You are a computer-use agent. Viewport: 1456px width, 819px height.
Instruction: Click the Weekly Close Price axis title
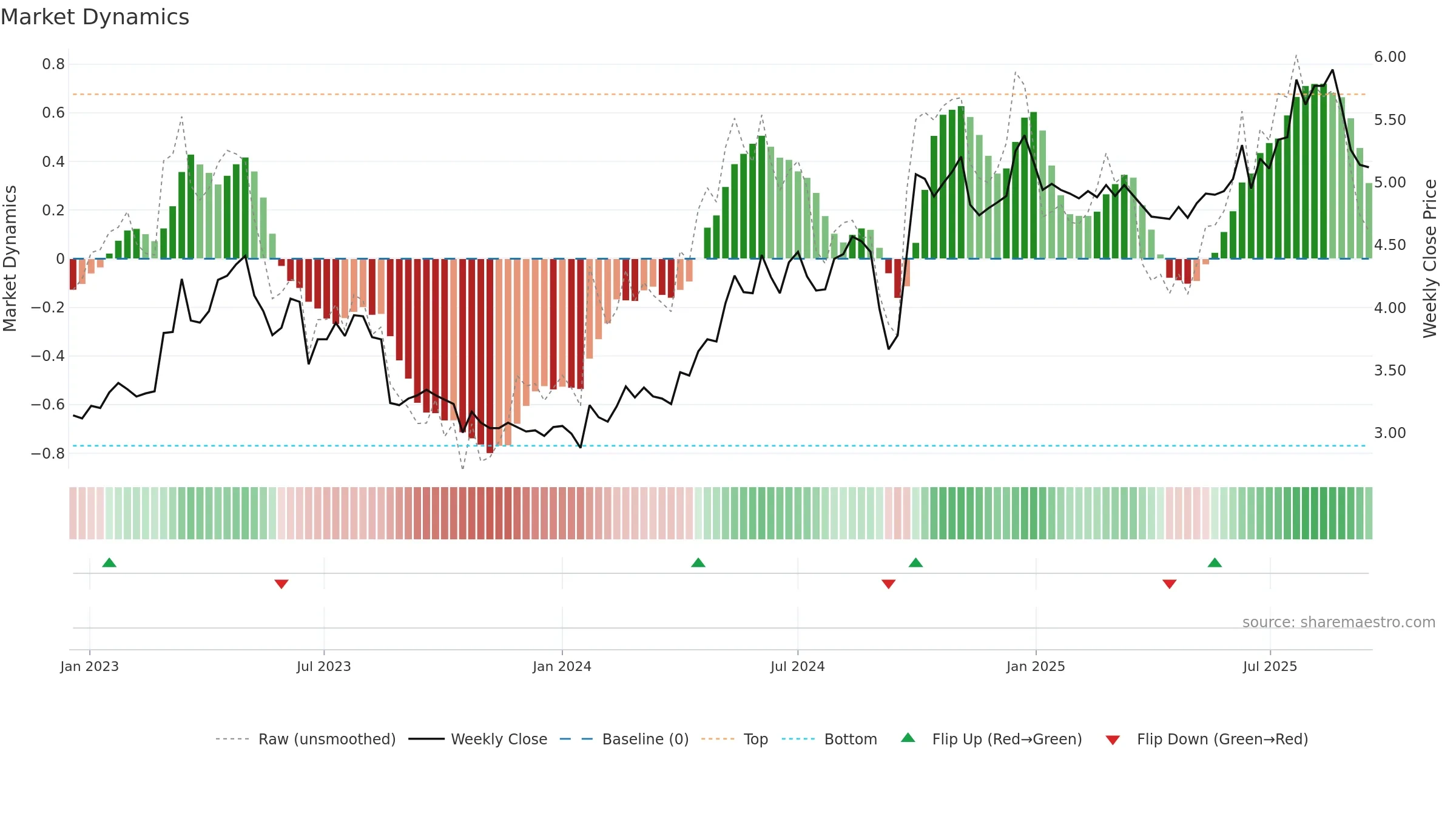pyautogui.click(x=1430, y=258)
